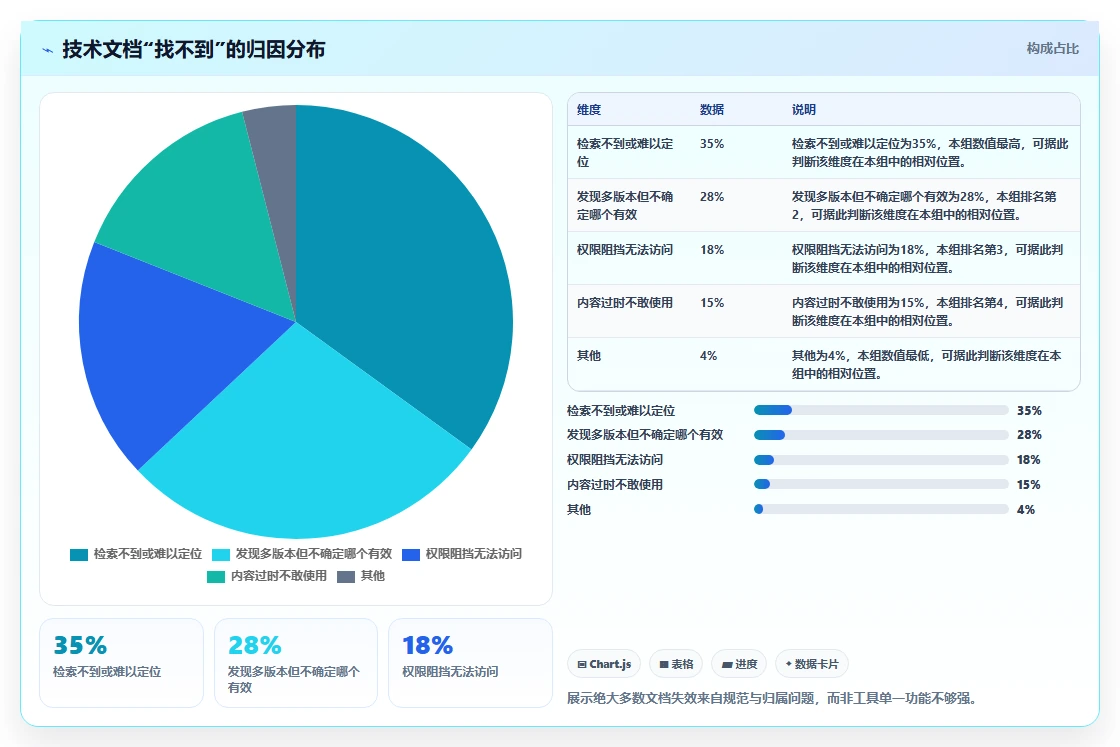Screen dimensions: 1120x747
Task: Toggle 权限阻挡无法访问 legend swatch
Action: pos(411,555)
